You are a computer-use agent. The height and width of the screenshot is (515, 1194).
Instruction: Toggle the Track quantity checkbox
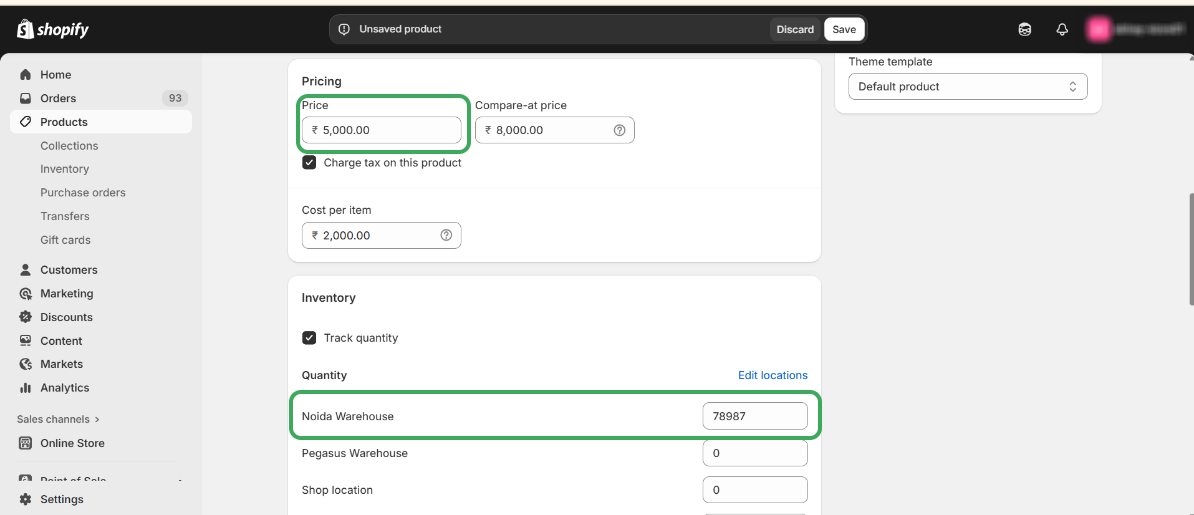(310, 338)
